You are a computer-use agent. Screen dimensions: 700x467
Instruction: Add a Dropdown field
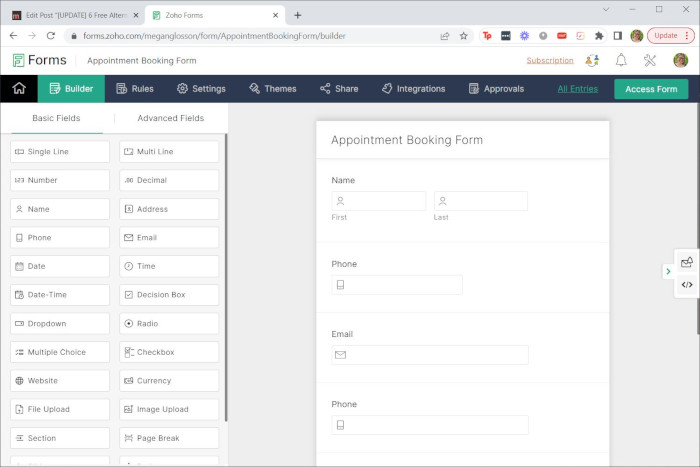[x=60, y=324]
